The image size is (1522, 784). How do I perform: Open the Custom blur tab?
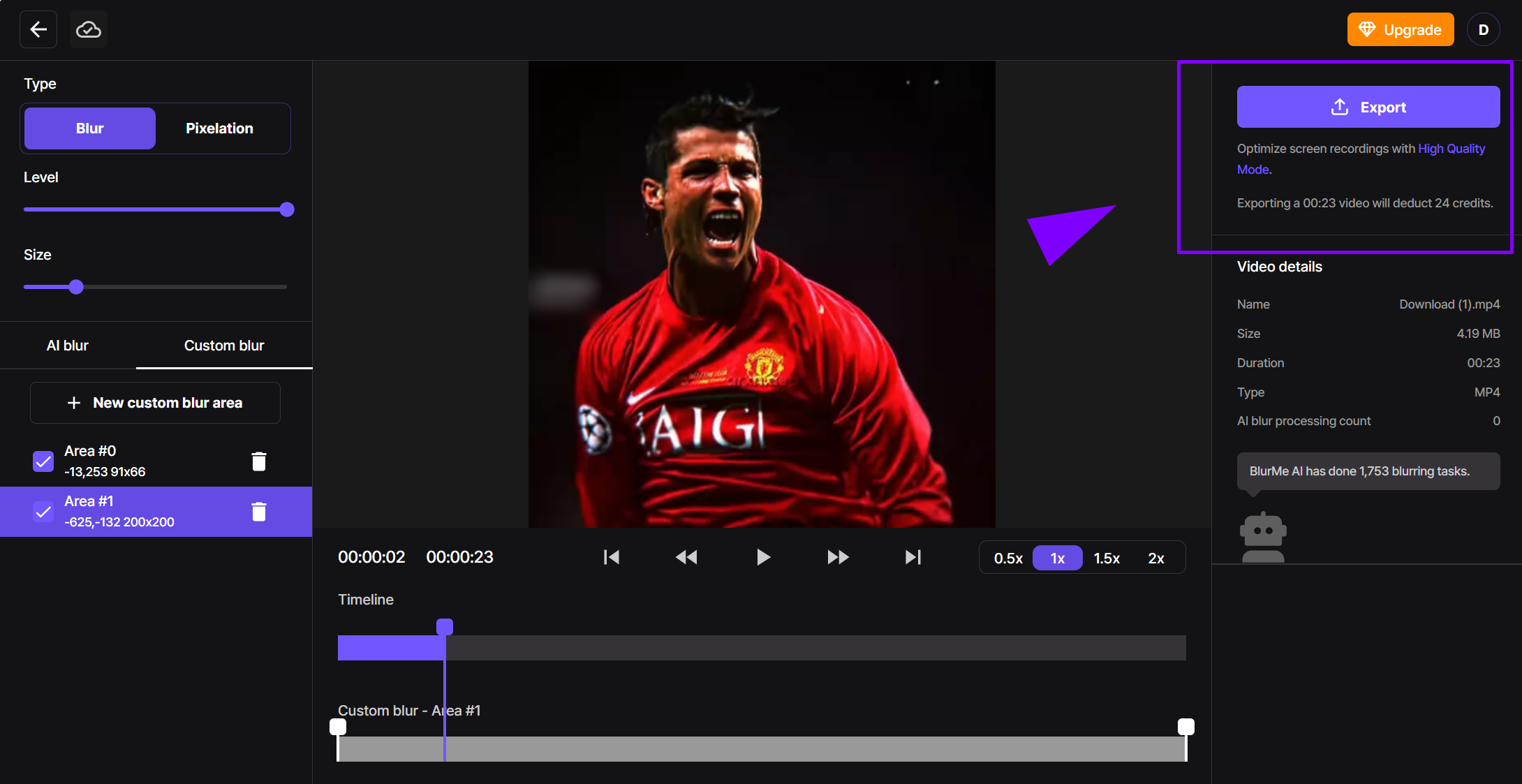click(x=223, y=345)
